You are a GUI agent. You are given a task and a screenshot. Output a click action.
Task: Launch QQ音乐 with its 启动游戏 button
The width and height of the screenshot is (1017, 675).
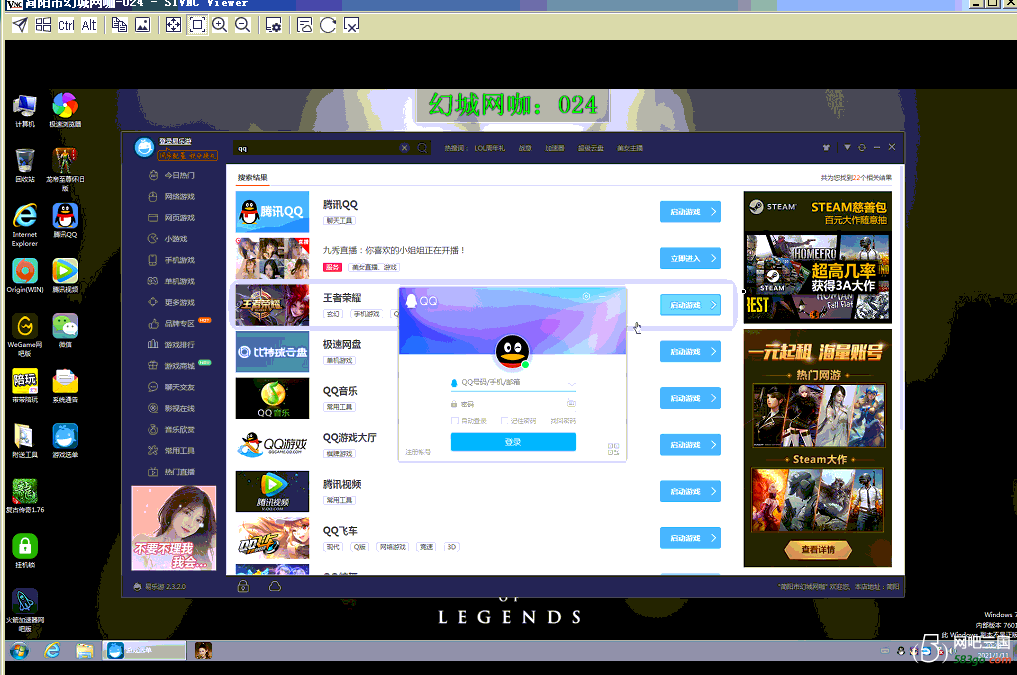coord(690,398)
